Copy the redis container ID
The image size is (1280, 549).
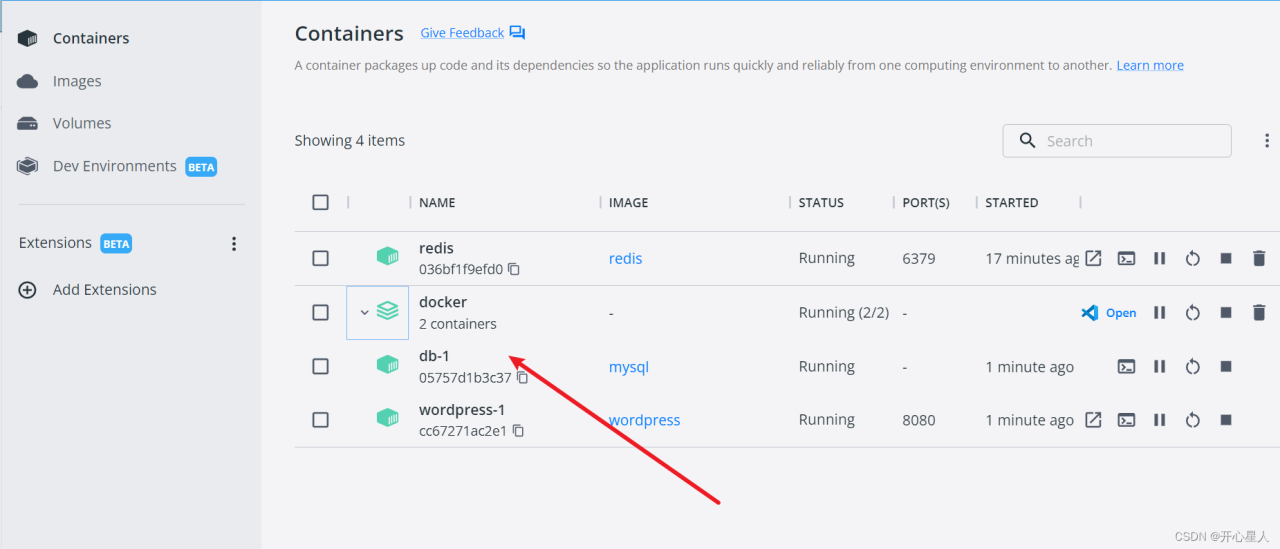(514, 269)
